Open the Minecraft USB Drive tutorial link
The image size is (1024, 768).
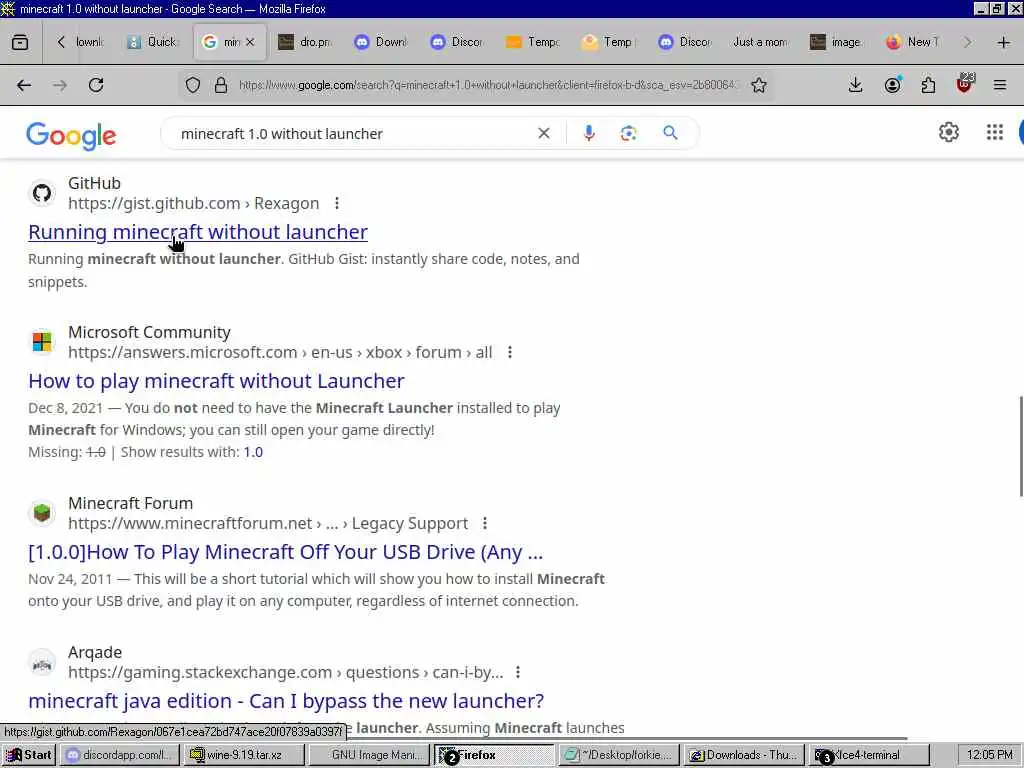coord(285,552)
